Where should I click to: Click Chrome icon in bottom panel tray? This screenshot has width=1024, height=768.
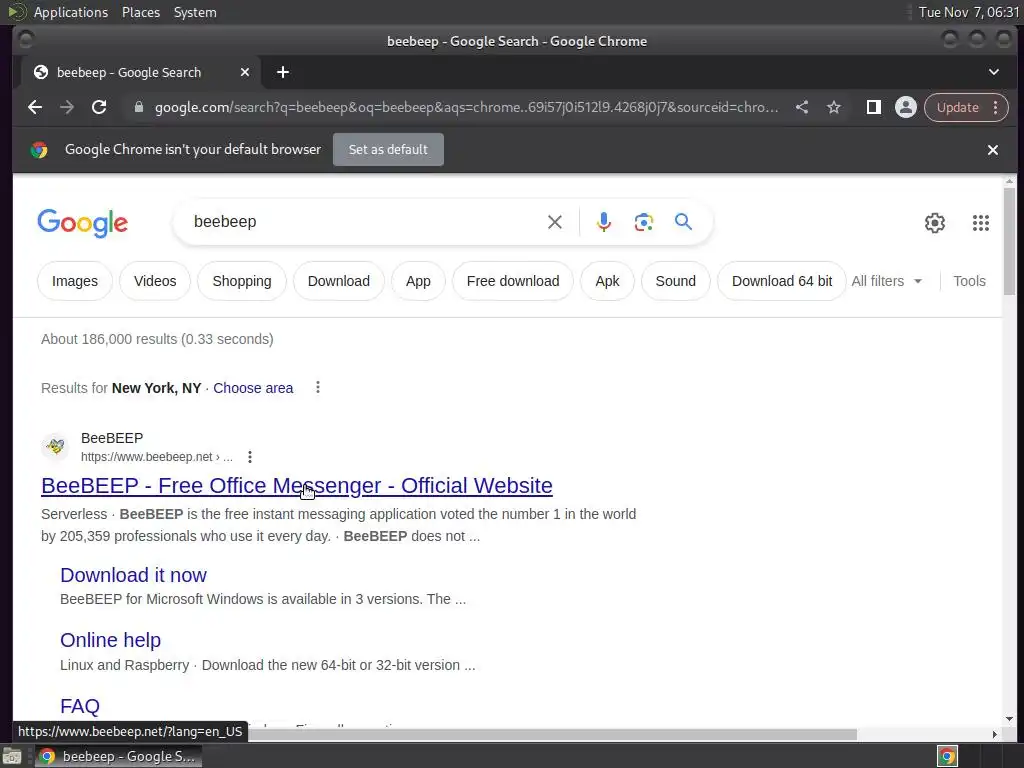[x=947, y=756]
